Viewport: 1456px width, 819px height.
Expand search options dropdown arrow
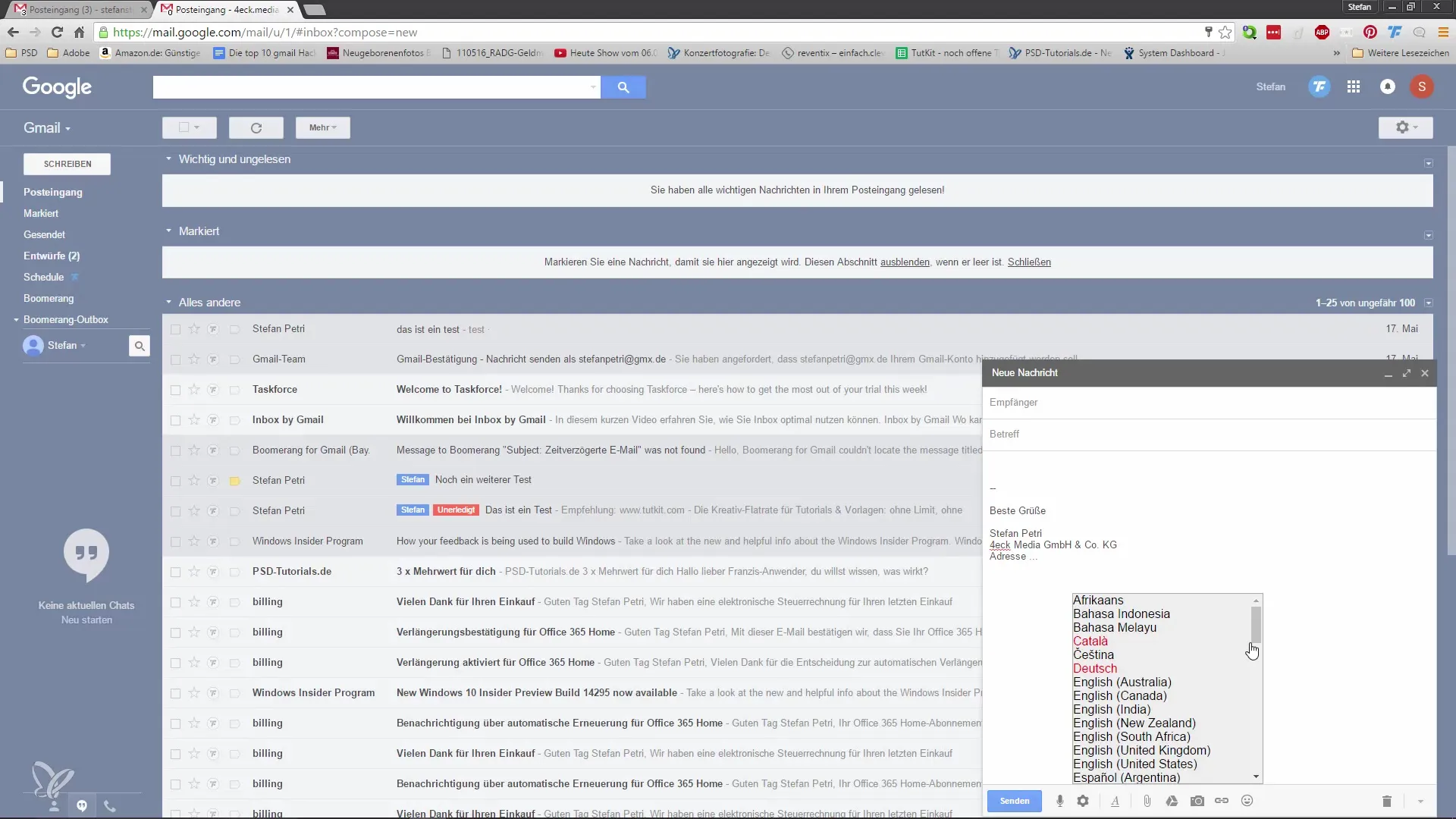(593, 87)
